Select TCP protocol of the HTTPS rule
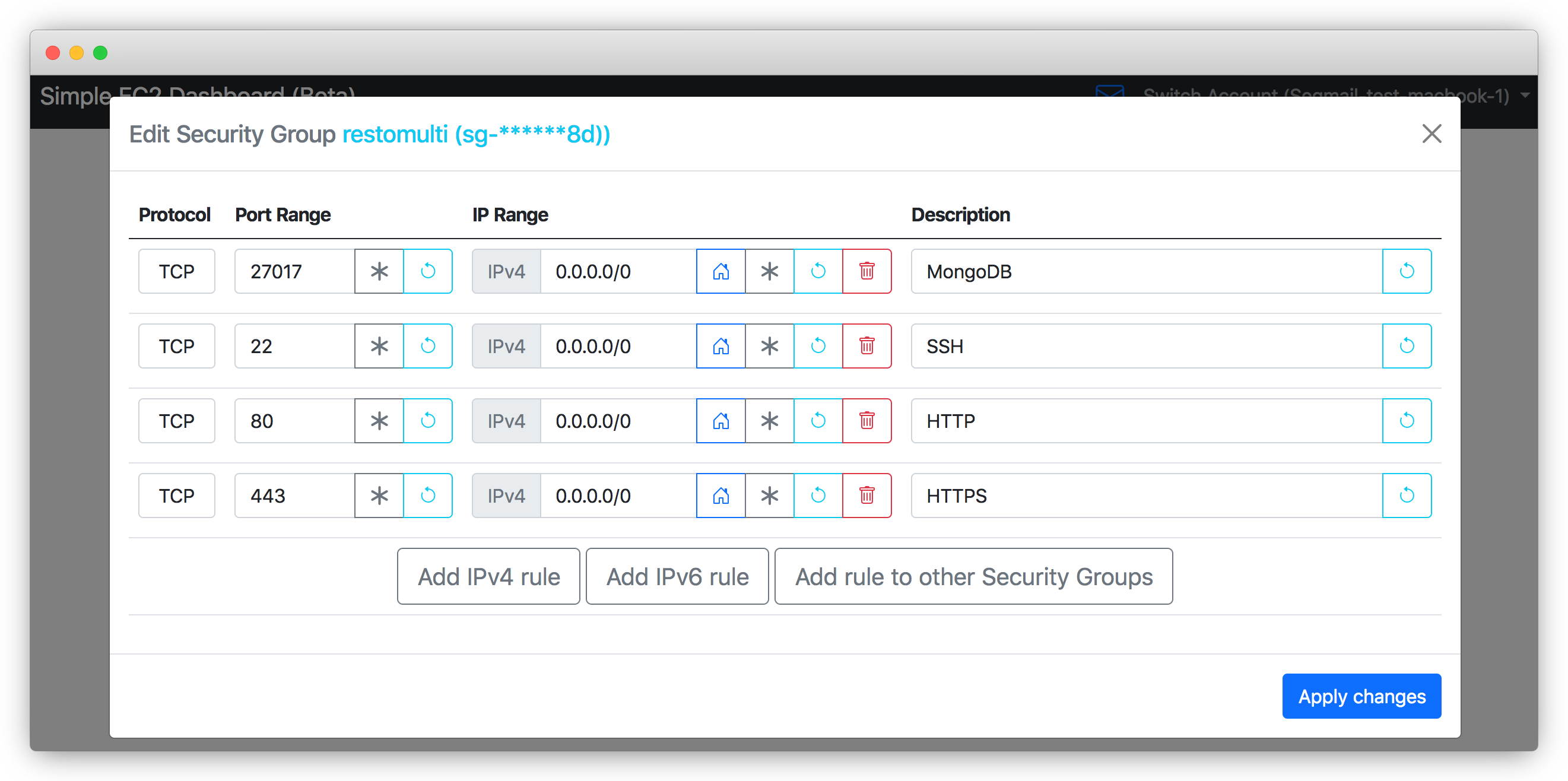The image size is (1568, 781). 176,496
